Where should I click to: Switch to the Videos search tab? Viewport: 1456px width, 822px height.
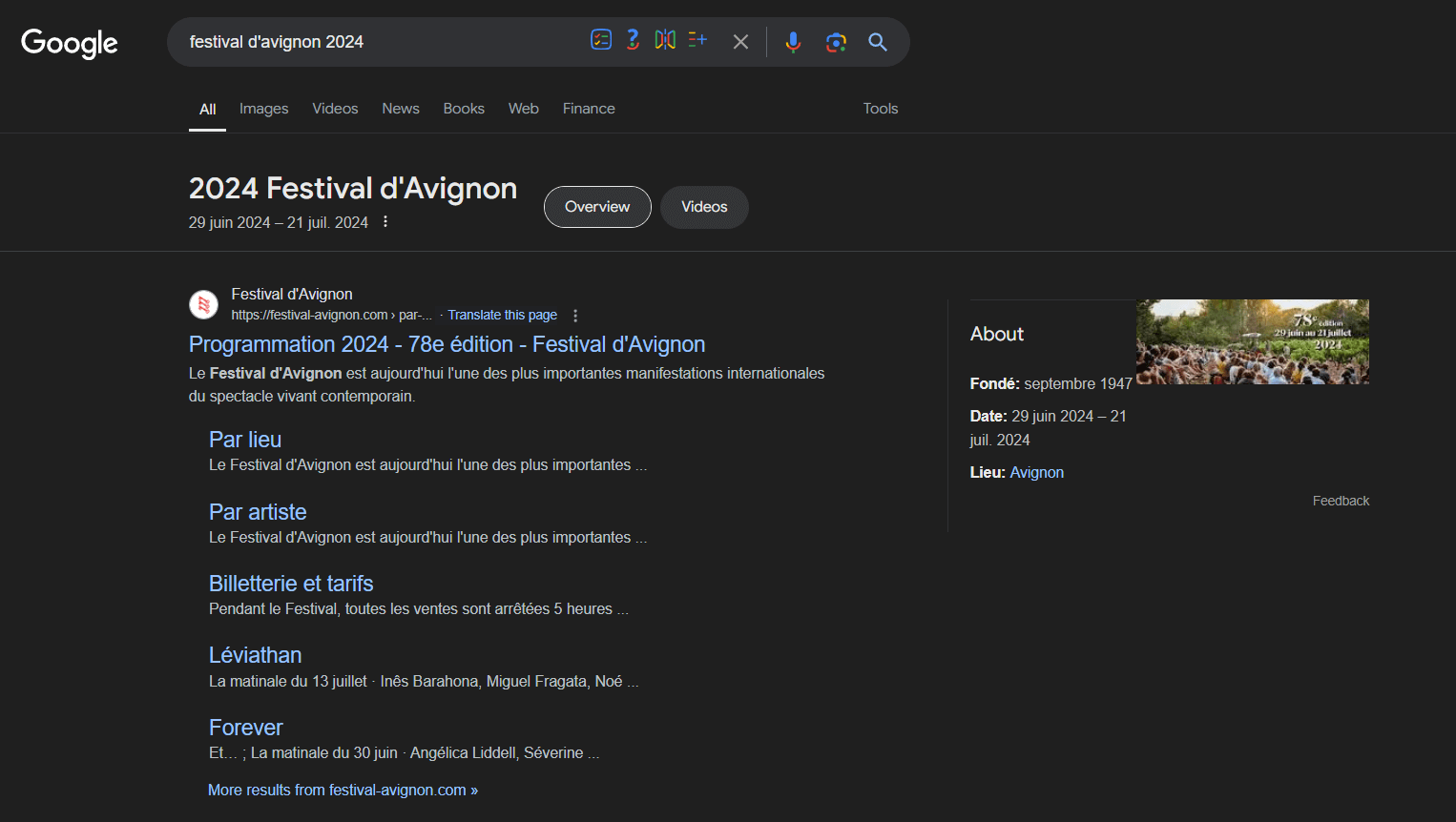tap(336, 109)
